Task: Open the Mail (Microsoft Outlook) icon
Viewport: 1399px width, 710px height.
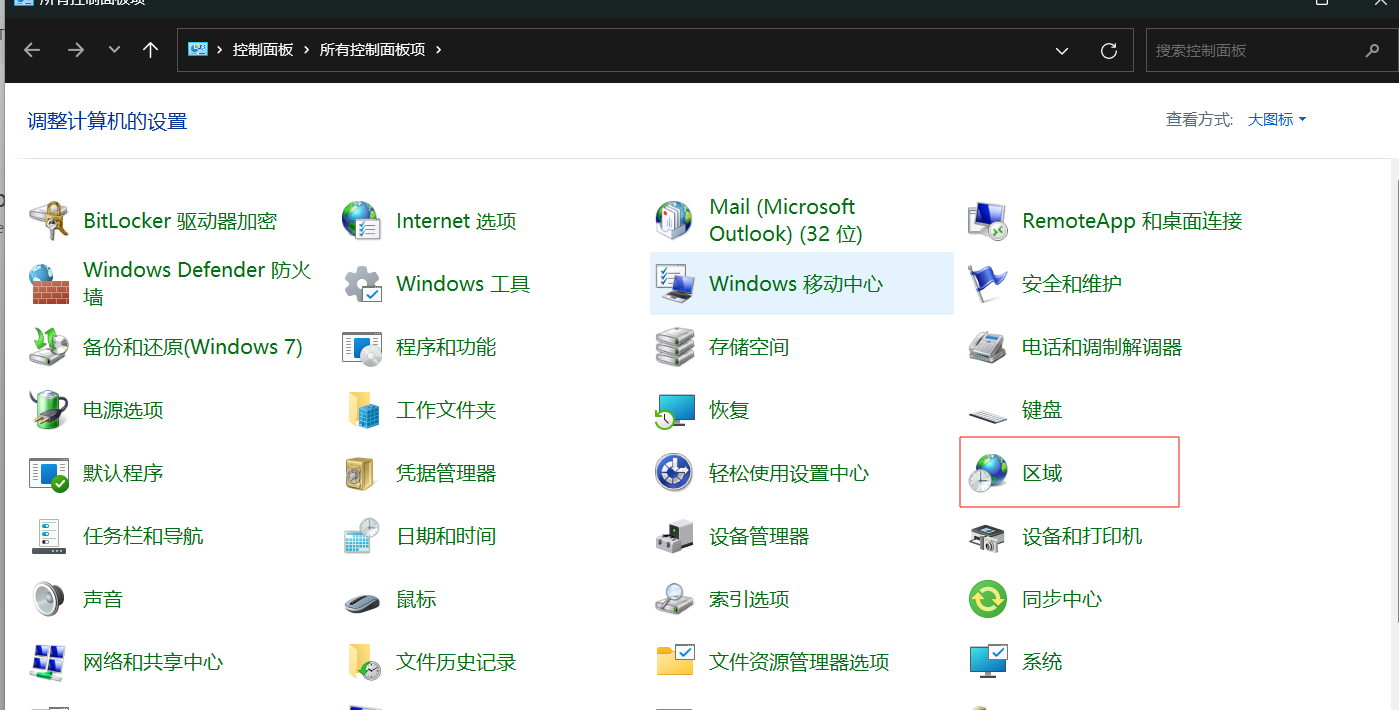Action: tap(674, 221)
